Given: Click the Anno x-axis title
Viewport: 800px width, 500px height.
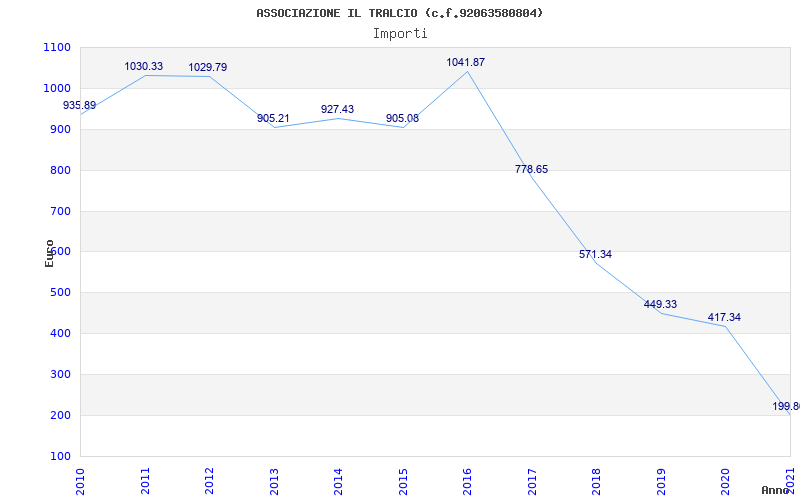Looking at the screenshot, I should click(776, 490).
